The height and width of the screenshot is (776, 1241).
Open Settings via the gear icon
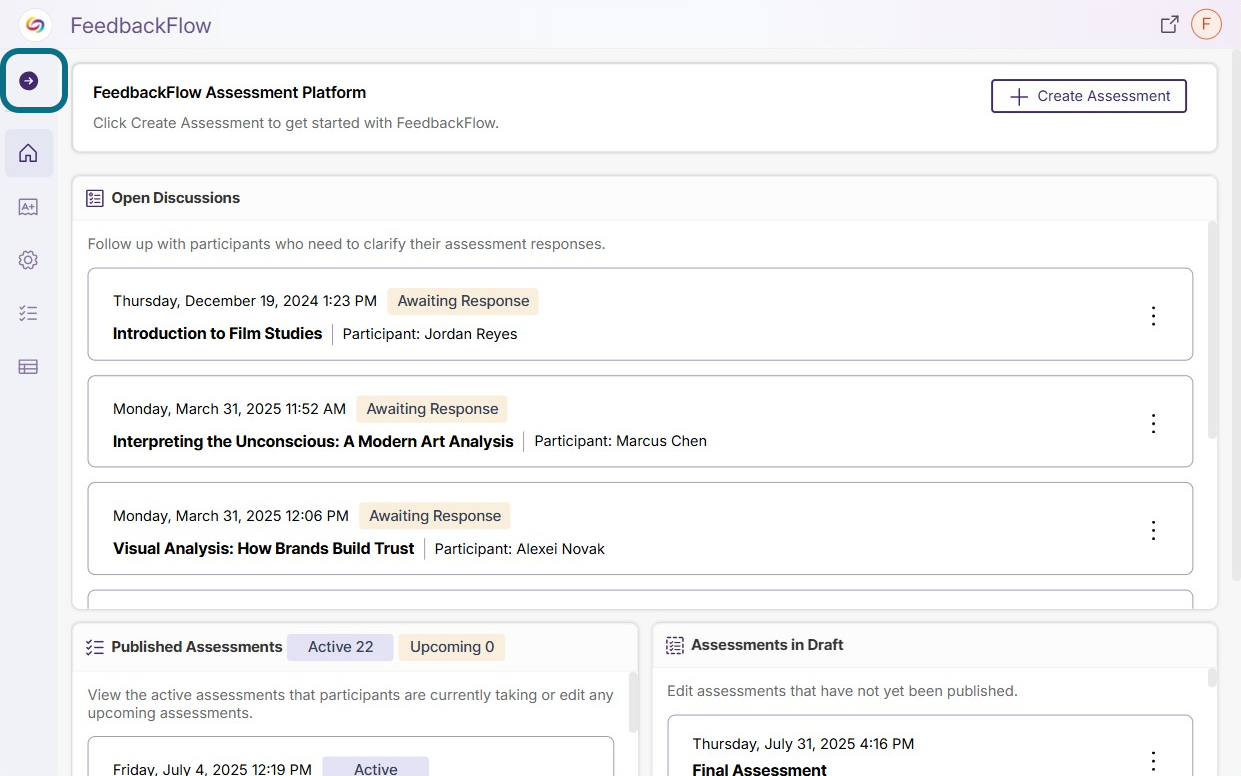(x=28, y=259)
